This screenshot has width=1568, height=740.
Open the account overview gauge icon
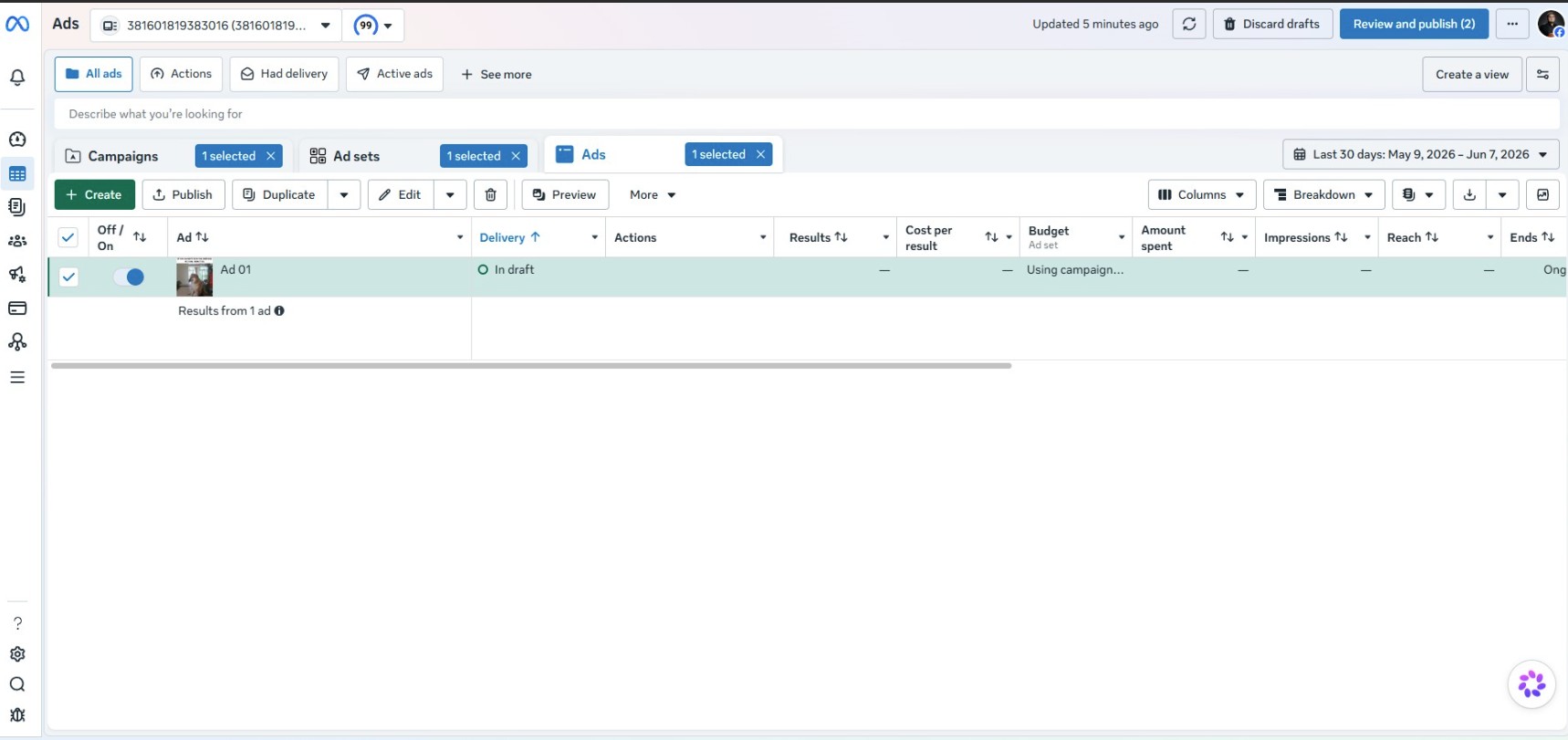coord(17,140)
